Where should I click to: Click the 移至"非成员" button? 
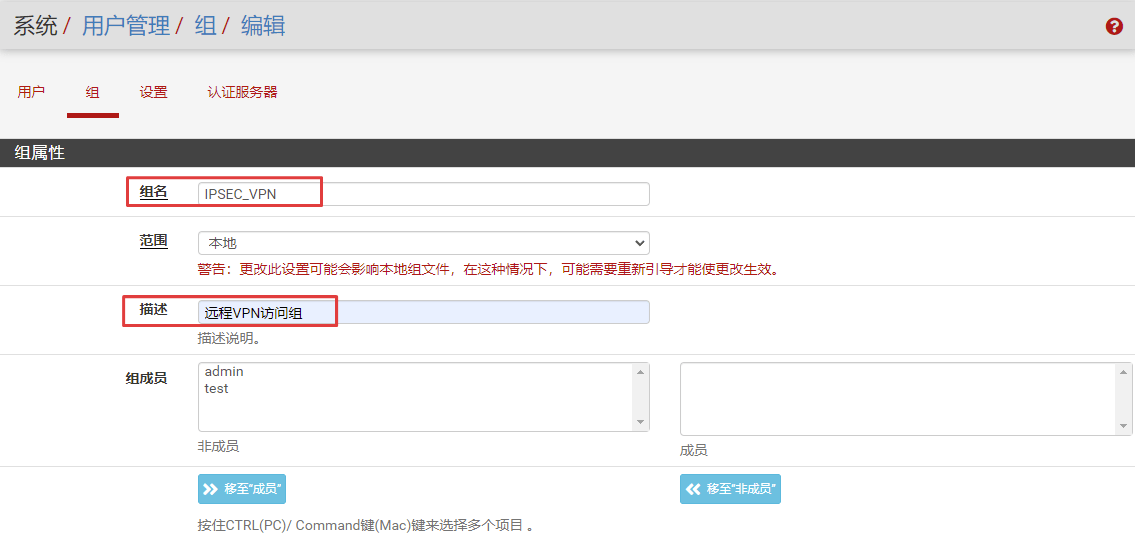pyautogui.click(x=730, y=489)
